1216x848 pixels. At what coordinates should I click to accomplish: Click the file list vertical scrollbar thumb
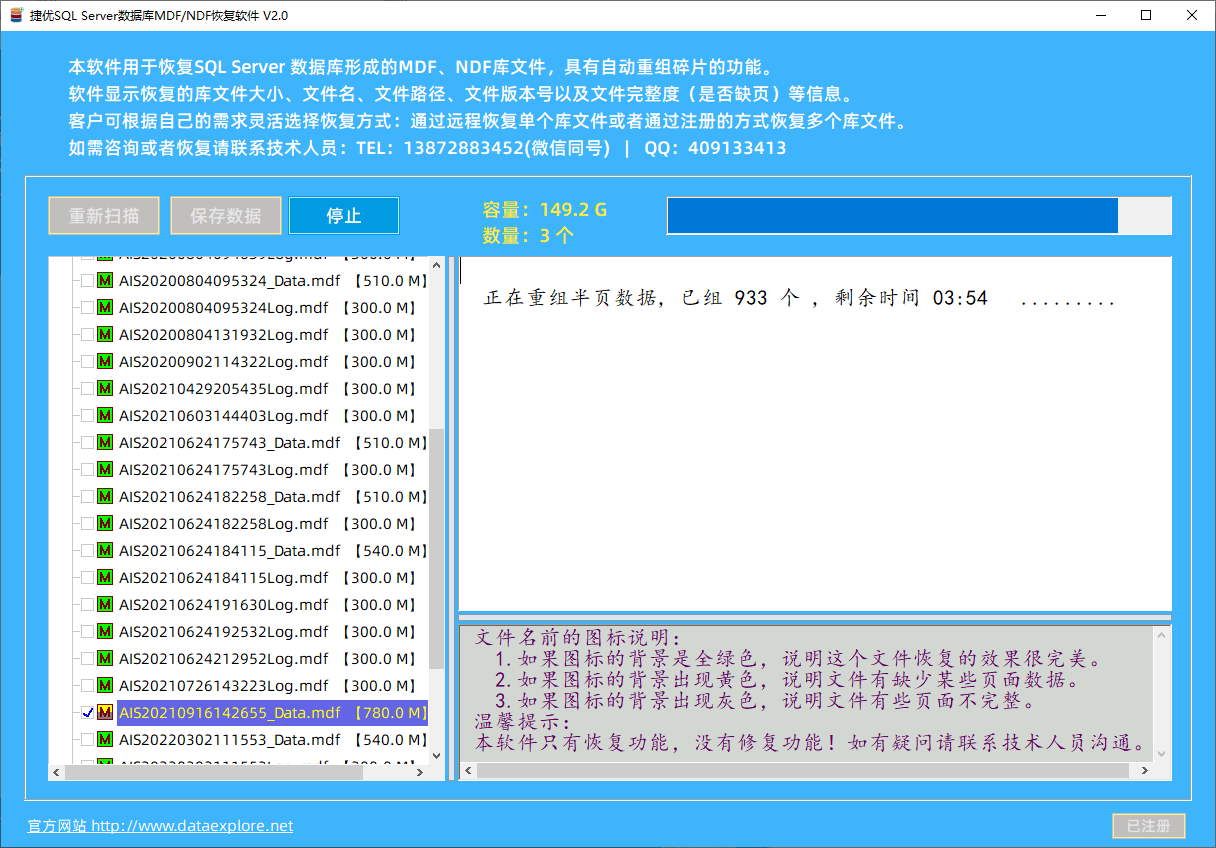coord(436,550)
